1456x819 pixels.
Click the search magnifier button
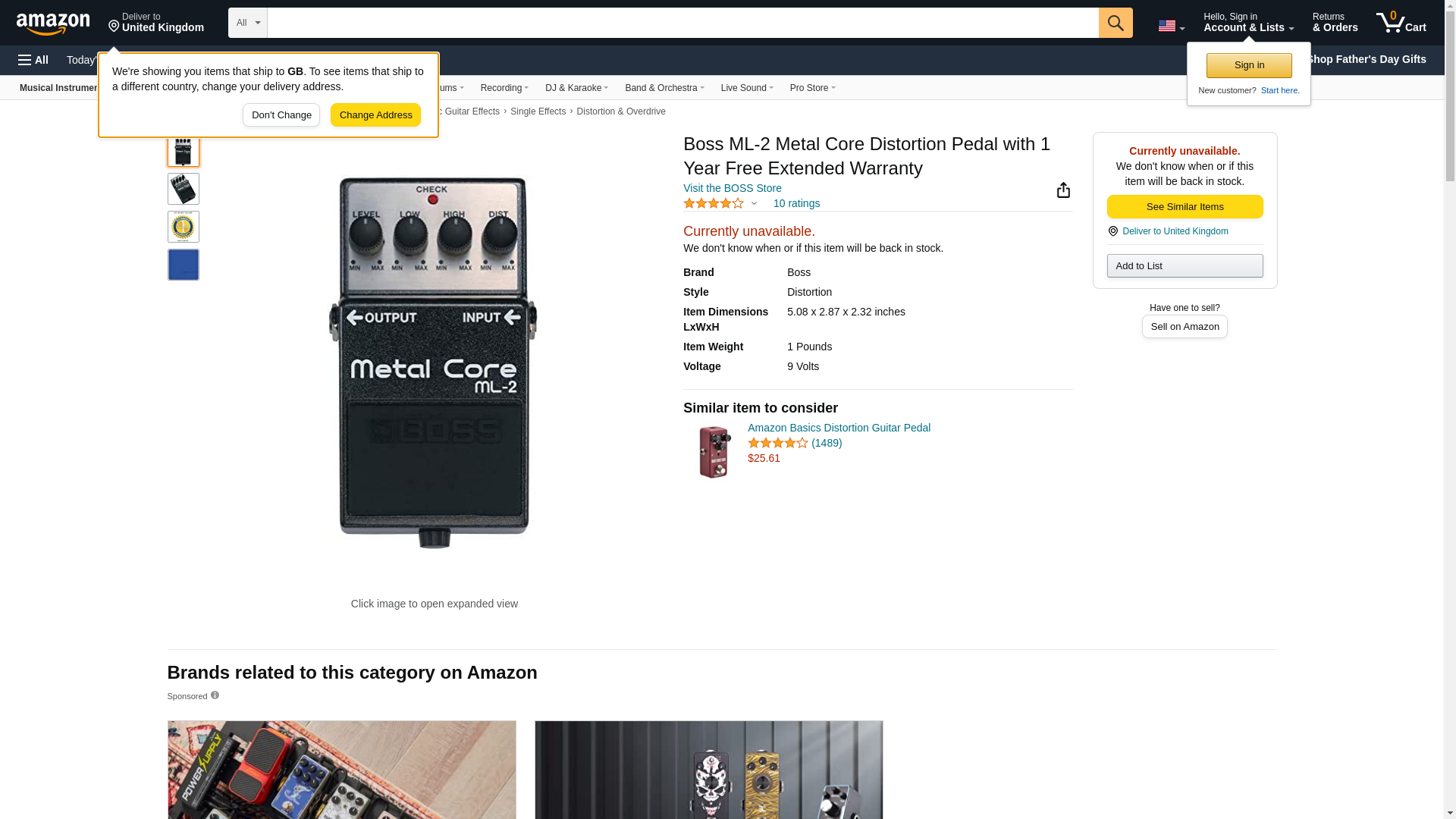coord(1116,23)
